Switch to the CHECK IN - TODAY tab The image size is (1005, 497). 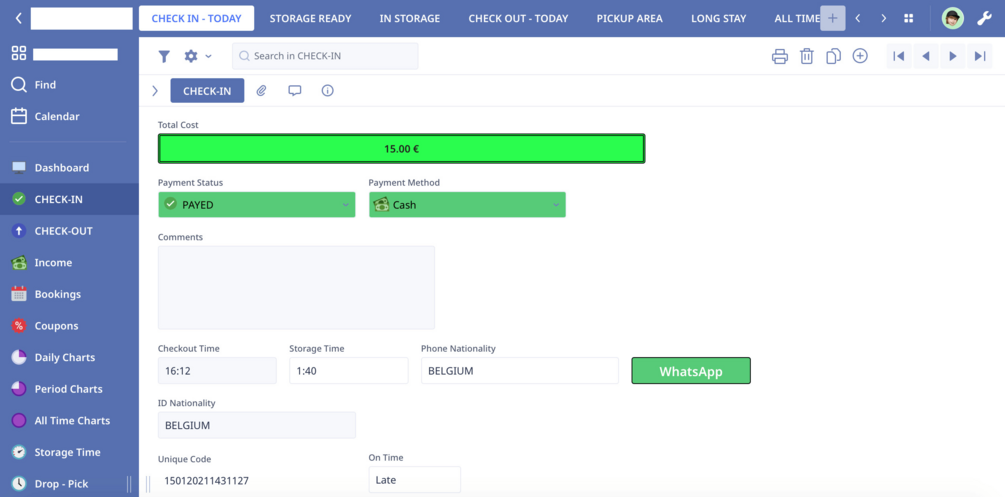point(196,19)
